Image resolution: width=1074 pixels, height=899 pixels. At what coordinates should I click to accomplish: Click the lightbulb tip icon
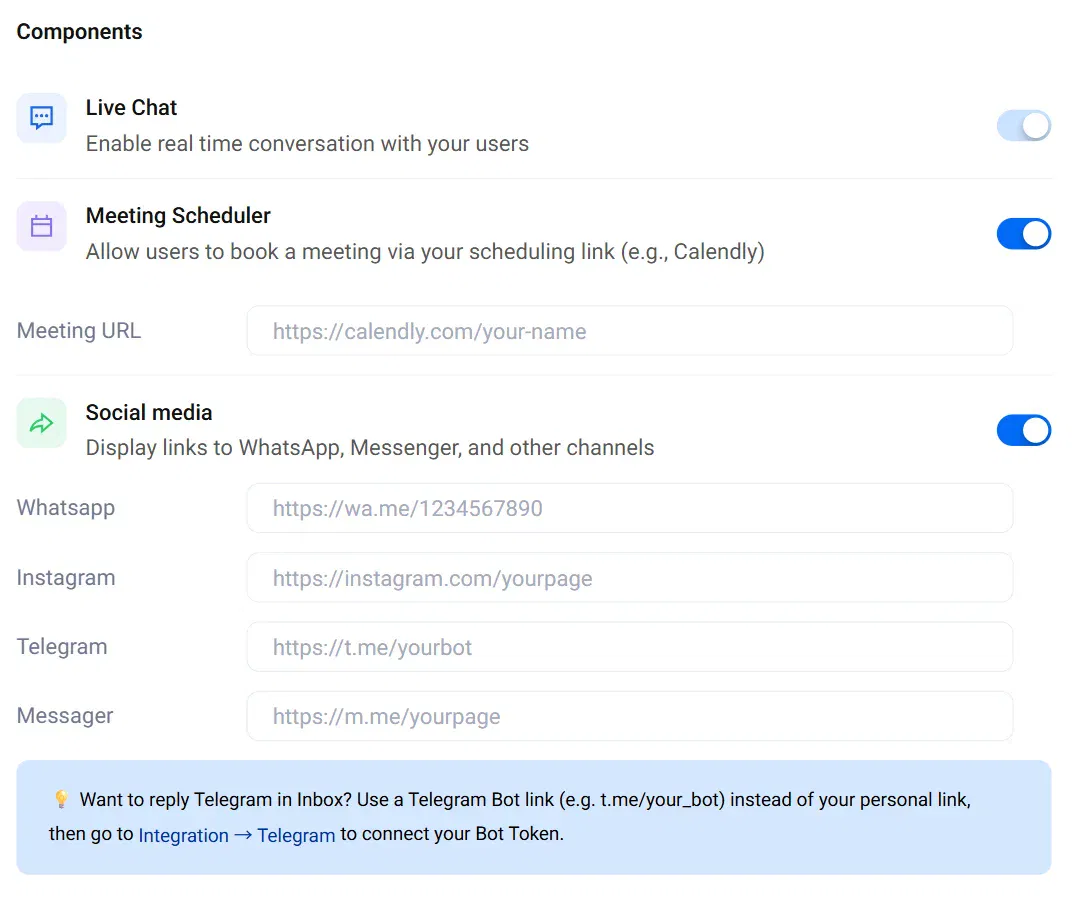click(x=61, y=799)
